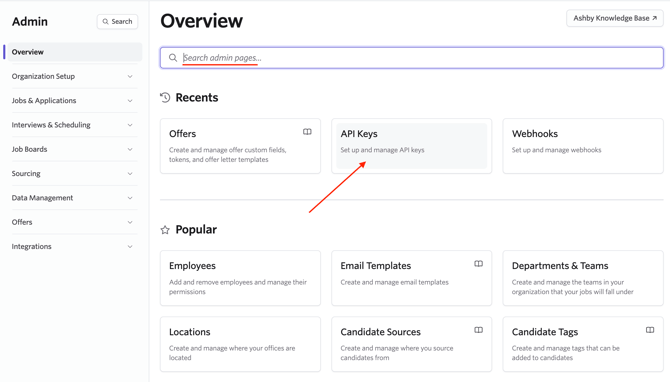
Task: Click the book icon on Candidate Sources card
Action: [479, 330]
